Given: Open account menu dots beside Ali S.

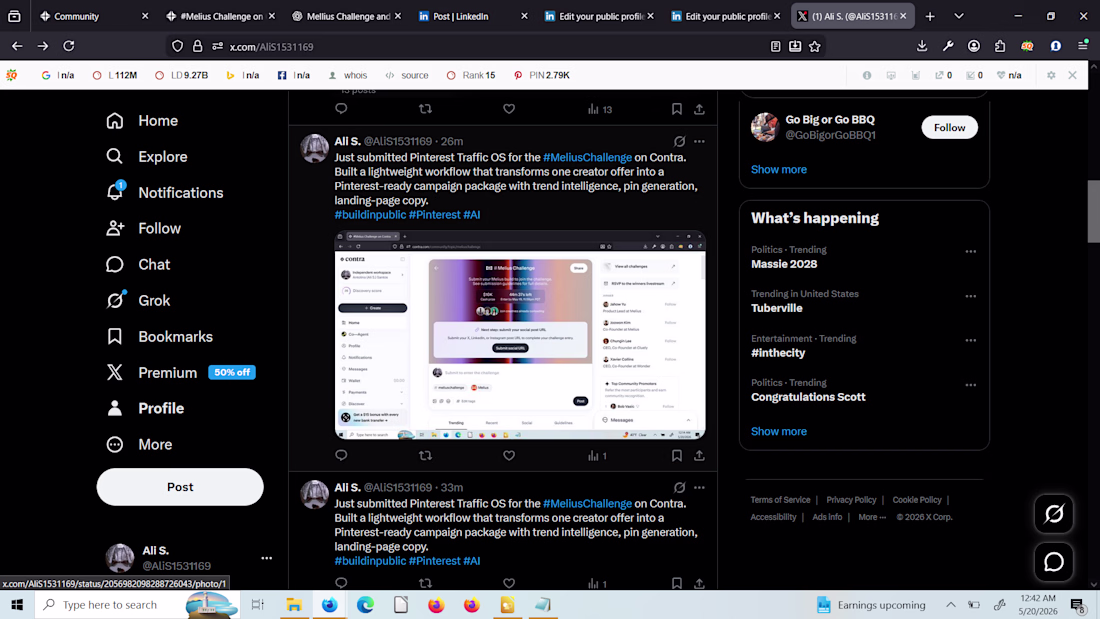Looking at the screenshot, I should pos(267,558).
